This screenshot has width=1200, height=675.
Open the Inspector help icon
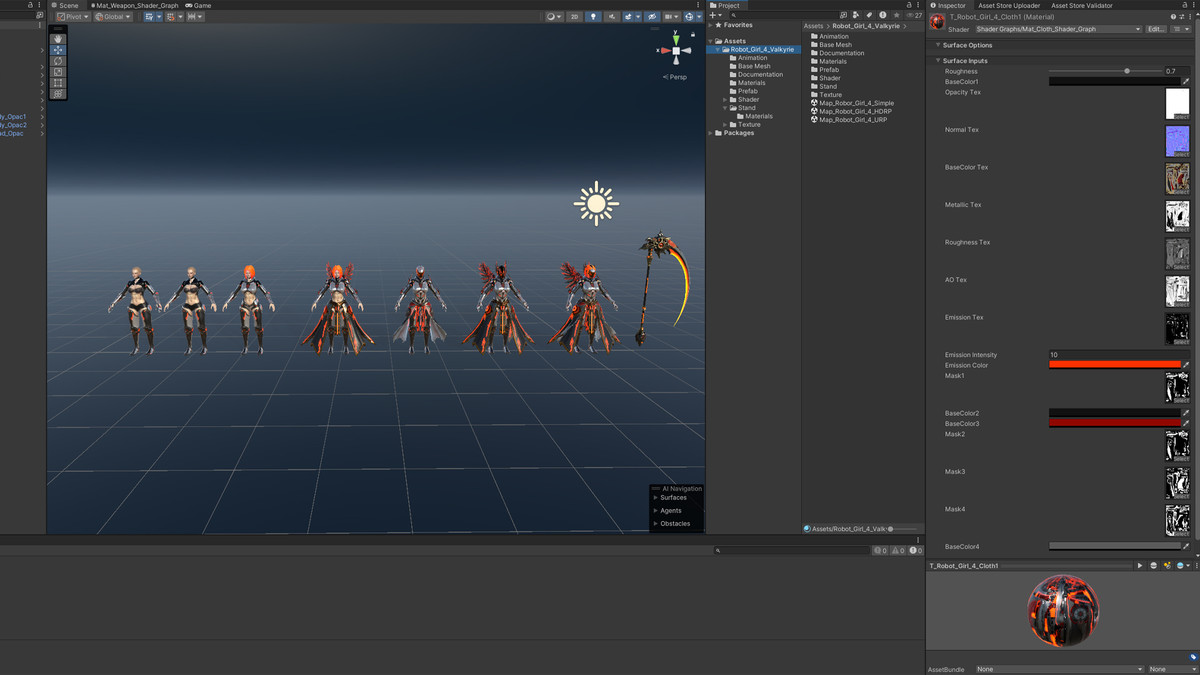[1174, 17]
